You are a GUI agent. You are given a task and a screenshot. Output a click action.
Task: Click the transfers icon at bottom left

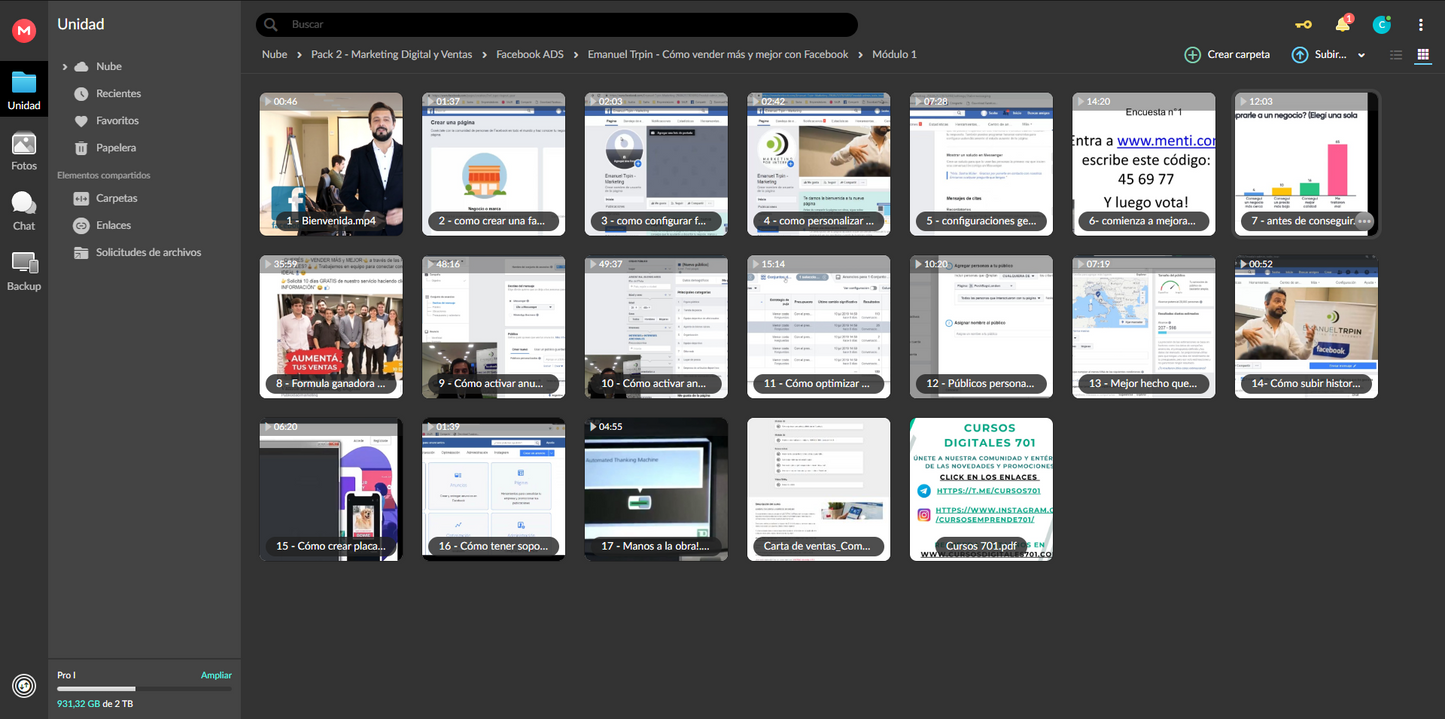24,686
